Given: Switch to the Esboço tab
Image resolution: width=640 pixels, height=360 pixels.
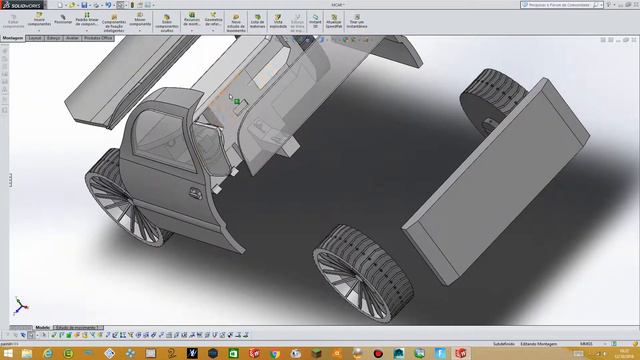Looking at the screenshot, I should tap(53, 38).
